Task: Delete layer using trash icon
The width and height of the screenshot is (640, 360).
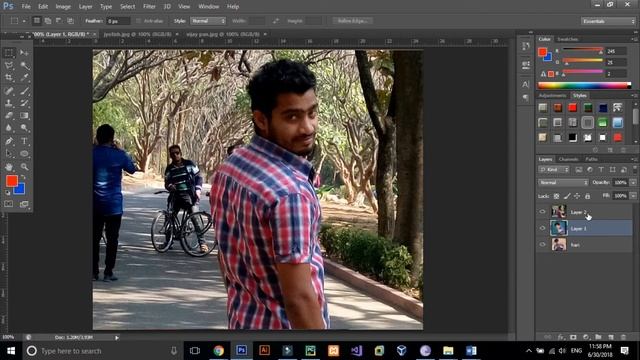Action: (x=623, y=337)
